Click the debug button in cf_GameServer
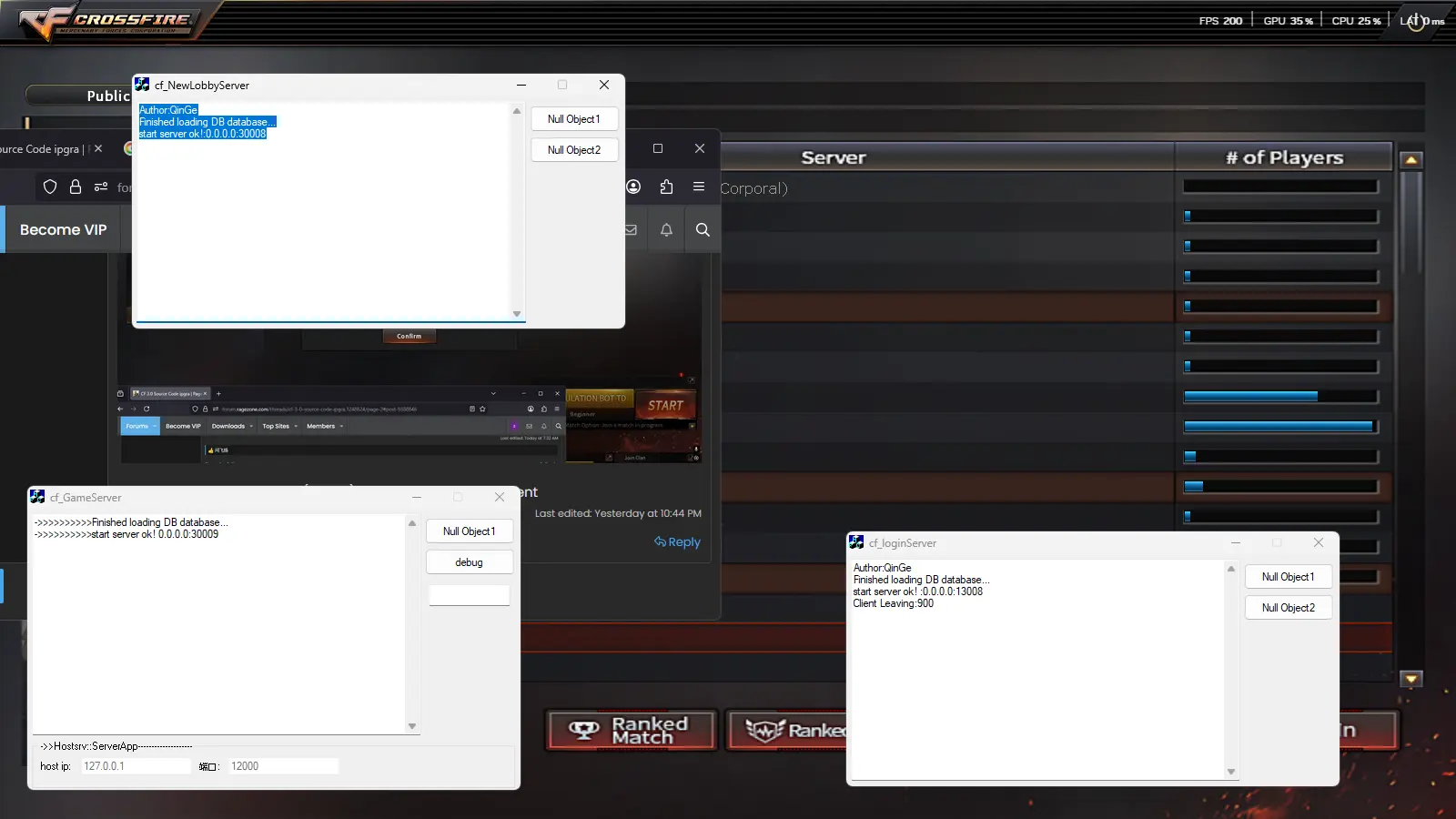This screenshot has height=819, width=1456. pos(470,562)
